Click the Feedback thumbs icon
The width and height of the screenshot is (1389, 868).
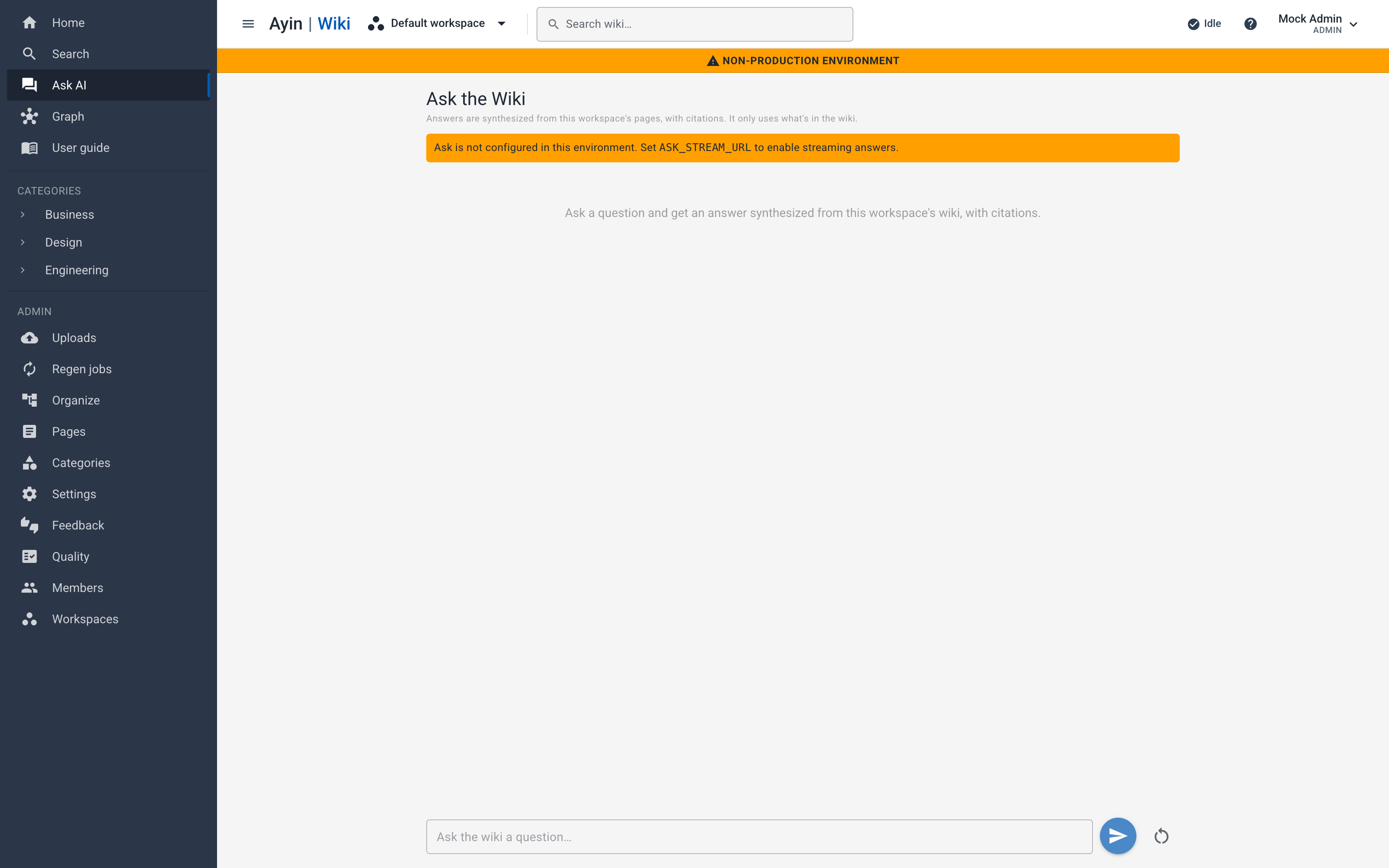(29, 525)
